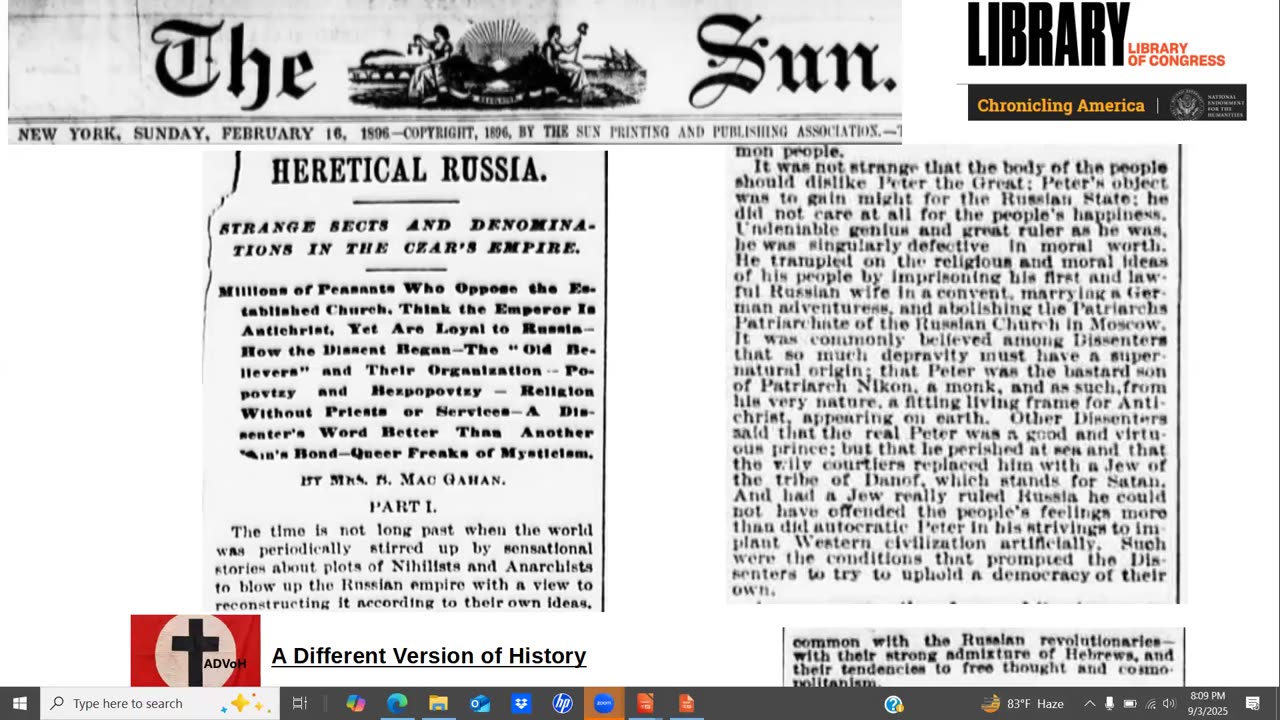This screenshot has height=720, width=1280.
Task: Switch to the Zoom app in the taskbar
Action: pos(604,703)
